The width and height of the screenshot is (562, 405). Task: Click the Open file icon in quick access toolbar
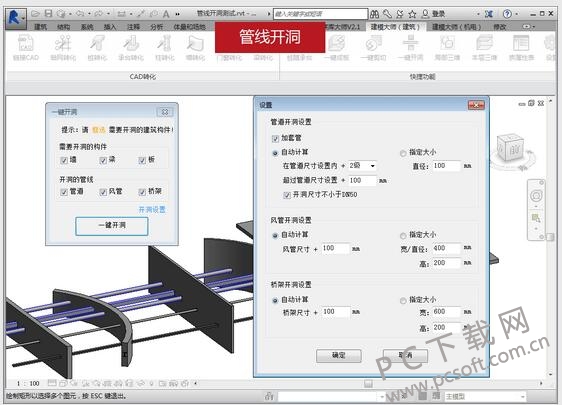pyautogui.click(x=35, y=14)
